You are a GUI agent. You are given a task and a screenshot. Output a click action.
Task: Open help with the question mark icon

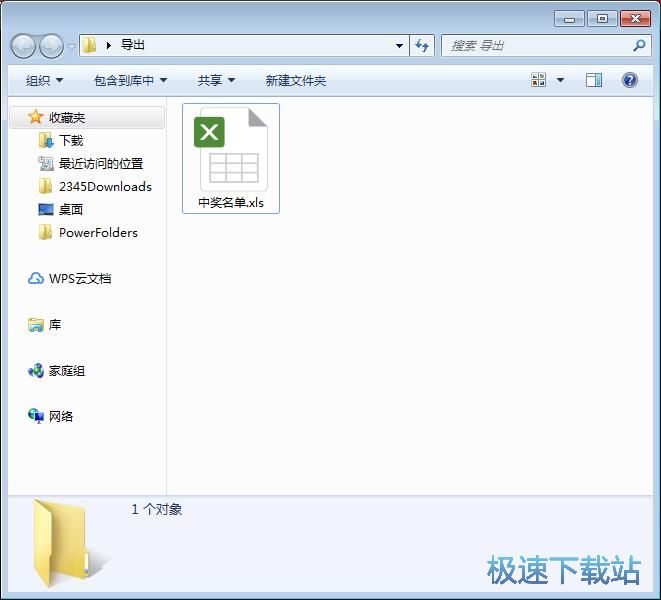[630, 80]
